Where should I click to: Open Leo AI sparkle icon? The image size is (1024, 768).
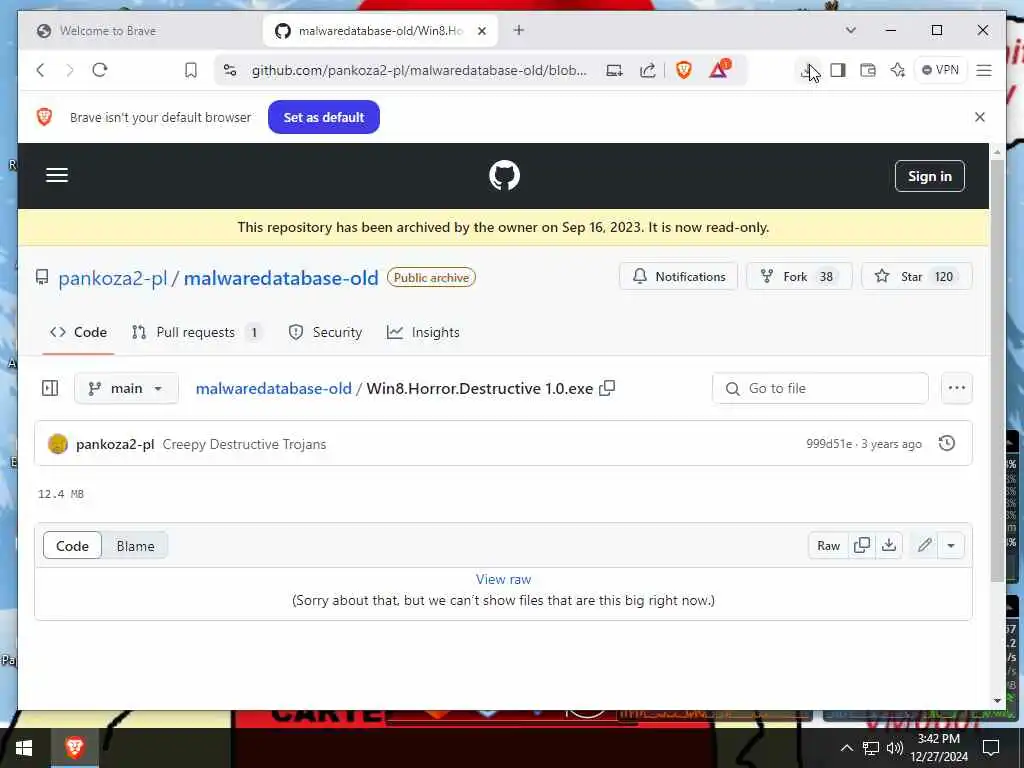coord(898,70)
